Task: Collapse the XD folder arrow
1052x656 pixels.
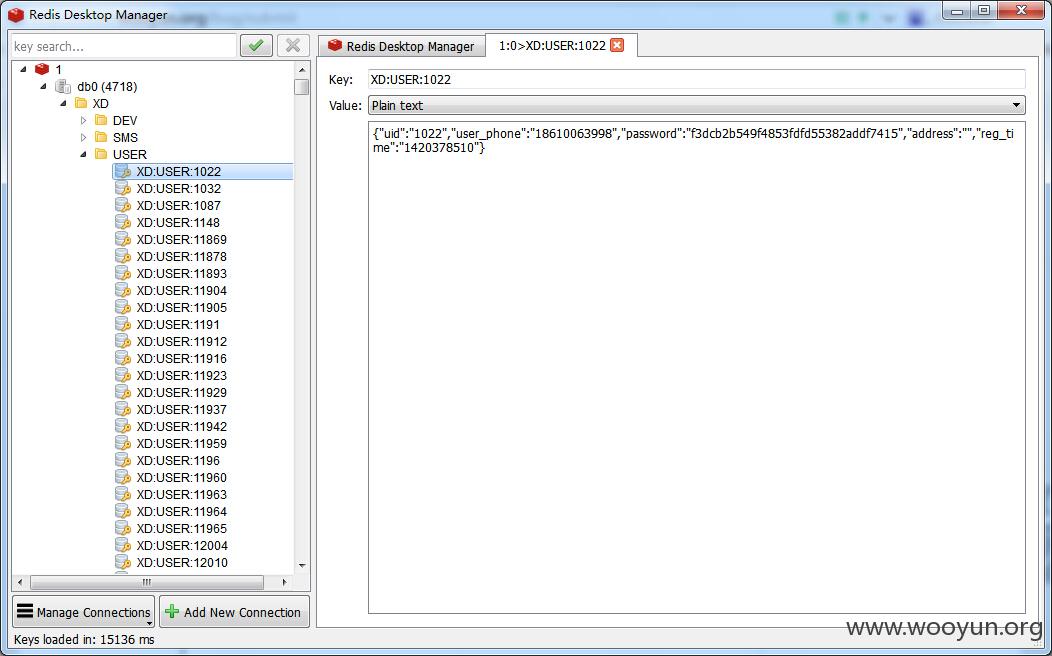Action: 64,103
